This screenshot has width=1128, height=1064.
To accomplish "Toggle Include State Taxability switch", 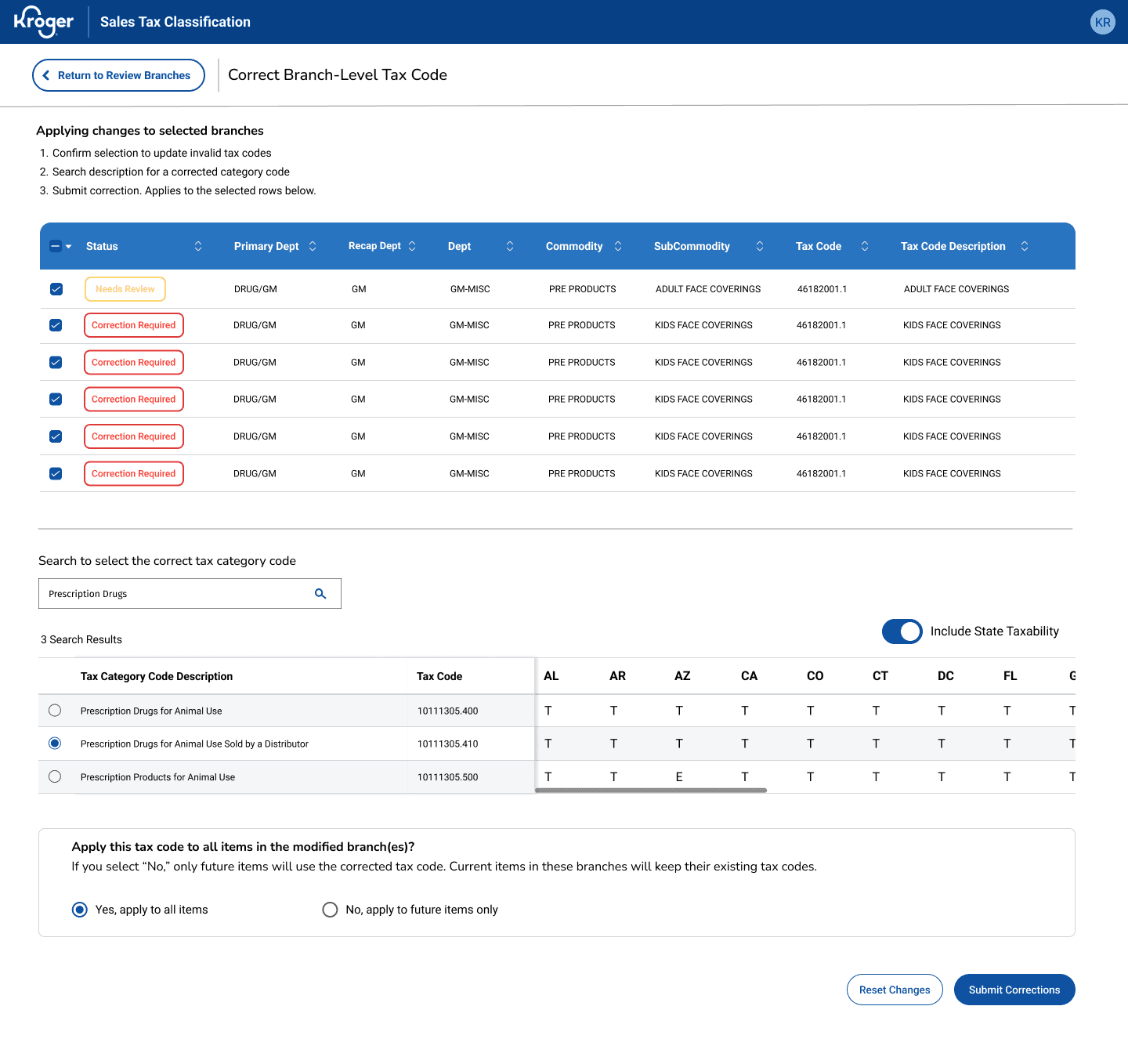I will [902, 632].
